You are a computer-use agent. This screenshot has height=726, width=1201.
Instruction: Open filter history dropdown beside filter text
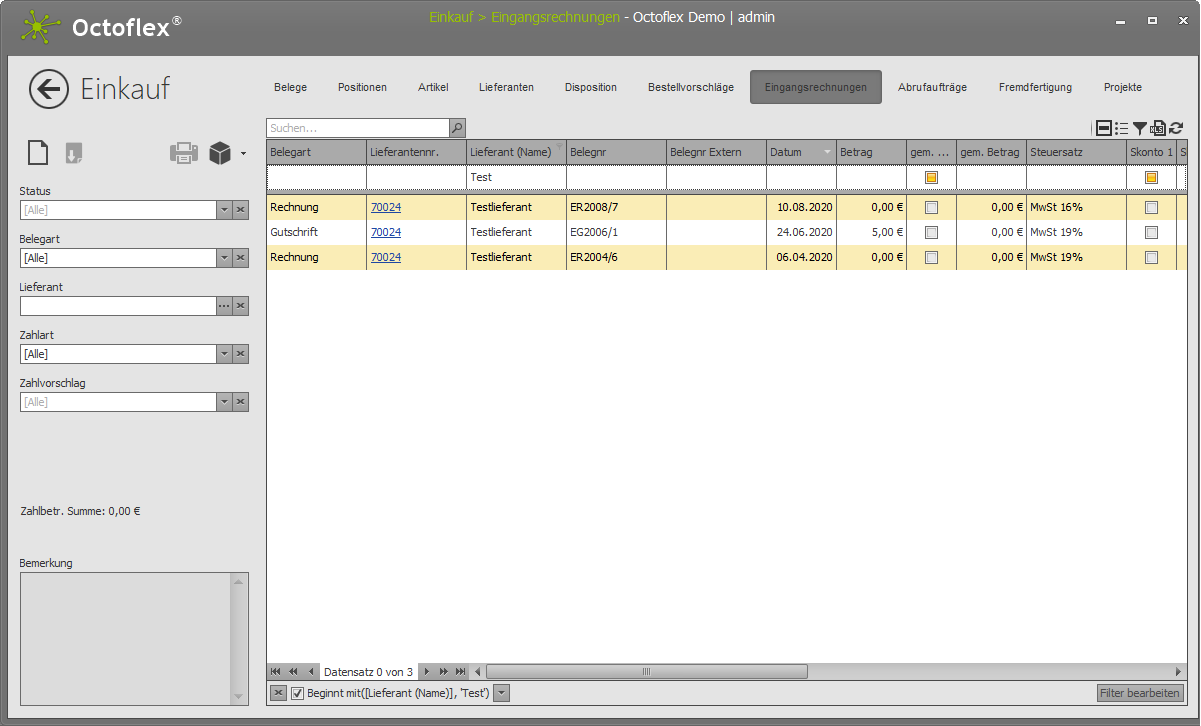tap(502, 693)
